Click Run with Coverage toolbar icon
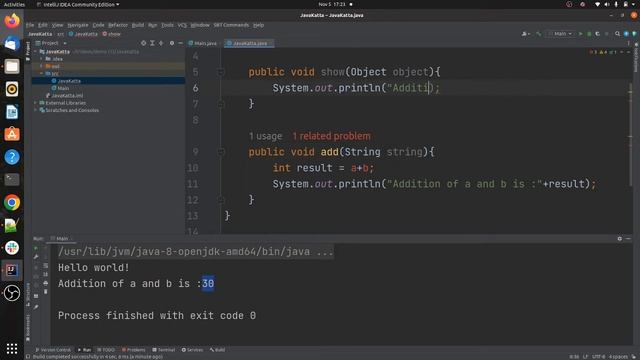The image size is (640, 360). click(598, 34)
